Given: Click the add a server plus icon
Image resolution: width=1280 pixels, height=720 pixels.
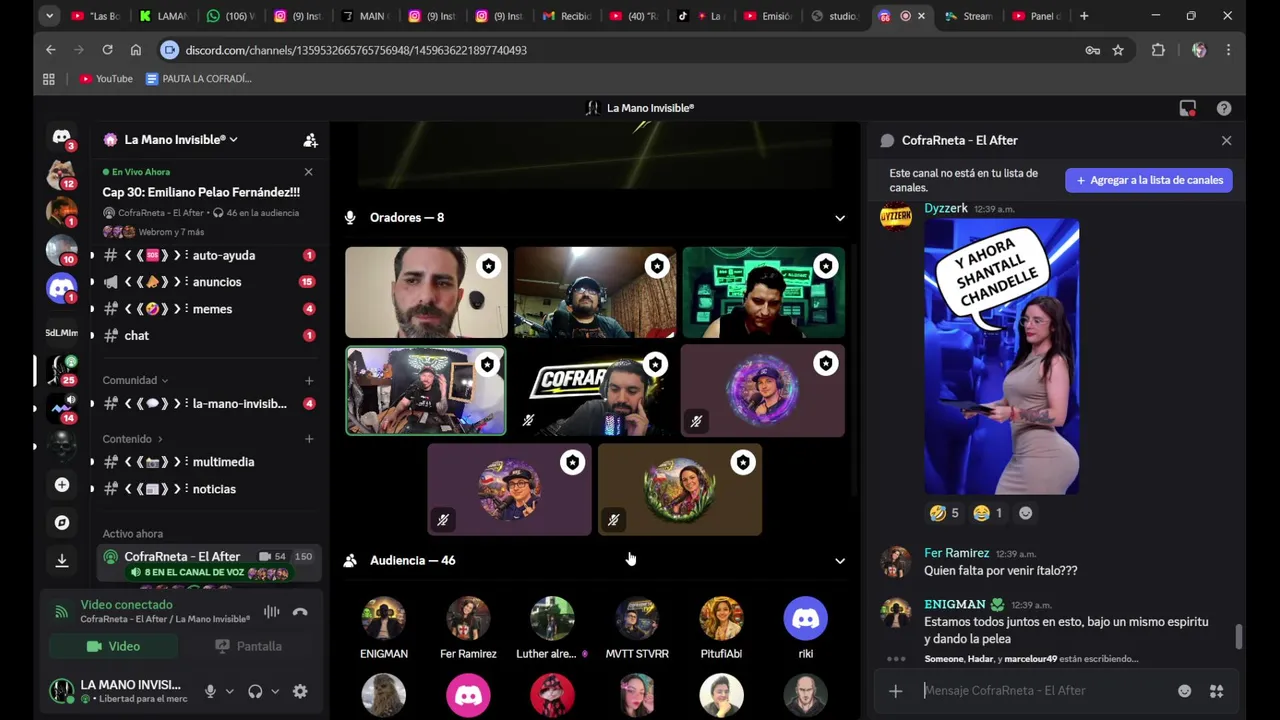Looking at the screenshot, I should pyautogui.click(x=62, y=485).
